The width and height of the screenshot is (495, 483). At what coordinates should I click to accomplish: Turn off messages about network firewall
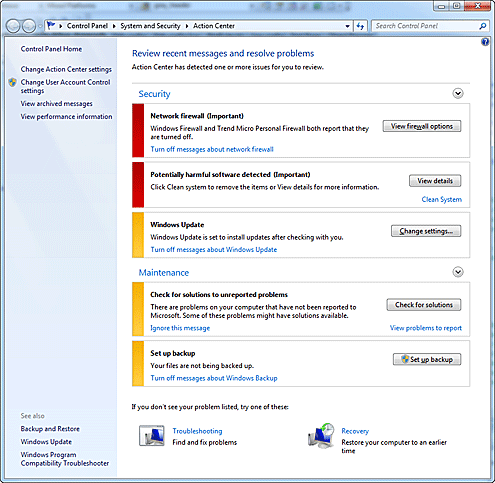(x=212, y=149)
